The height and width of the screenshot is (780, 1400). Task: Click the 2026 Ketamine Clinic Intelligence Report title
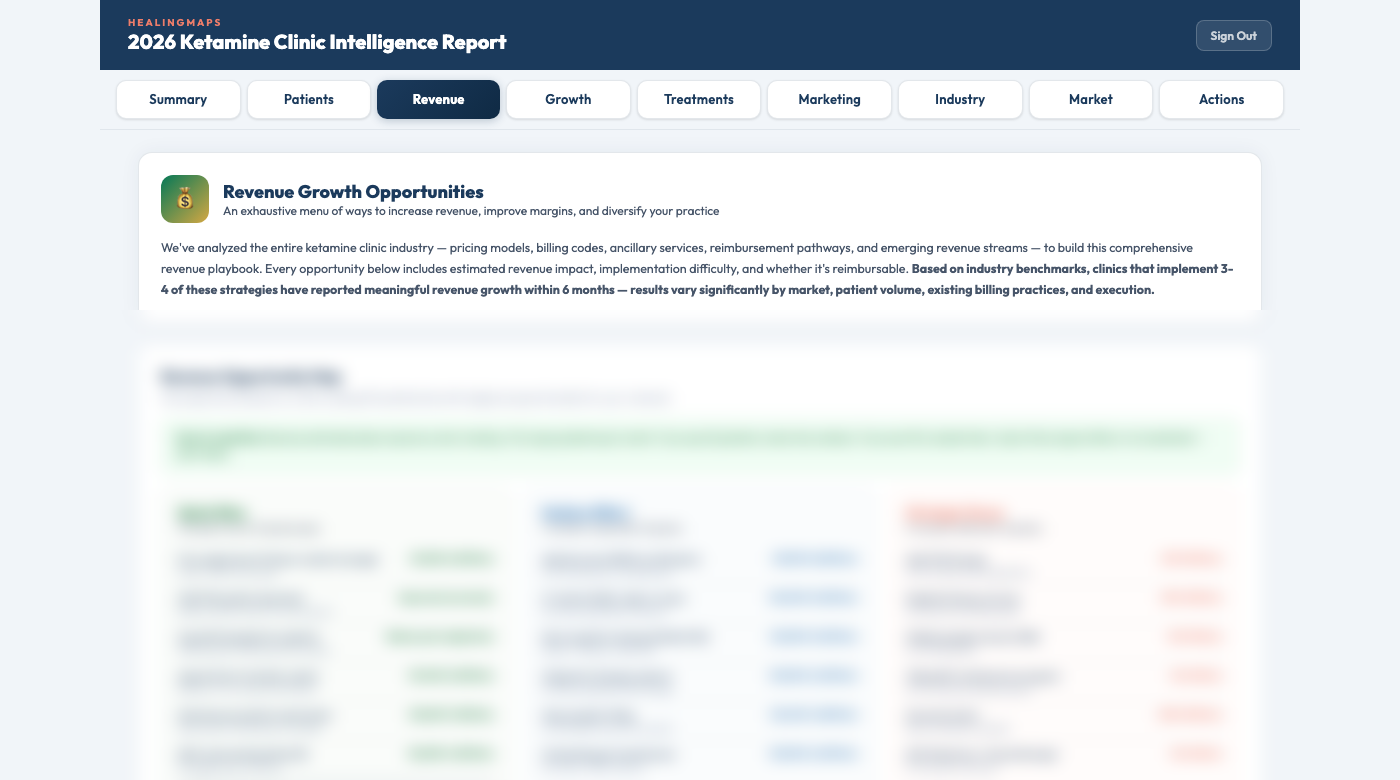(317, 42)
